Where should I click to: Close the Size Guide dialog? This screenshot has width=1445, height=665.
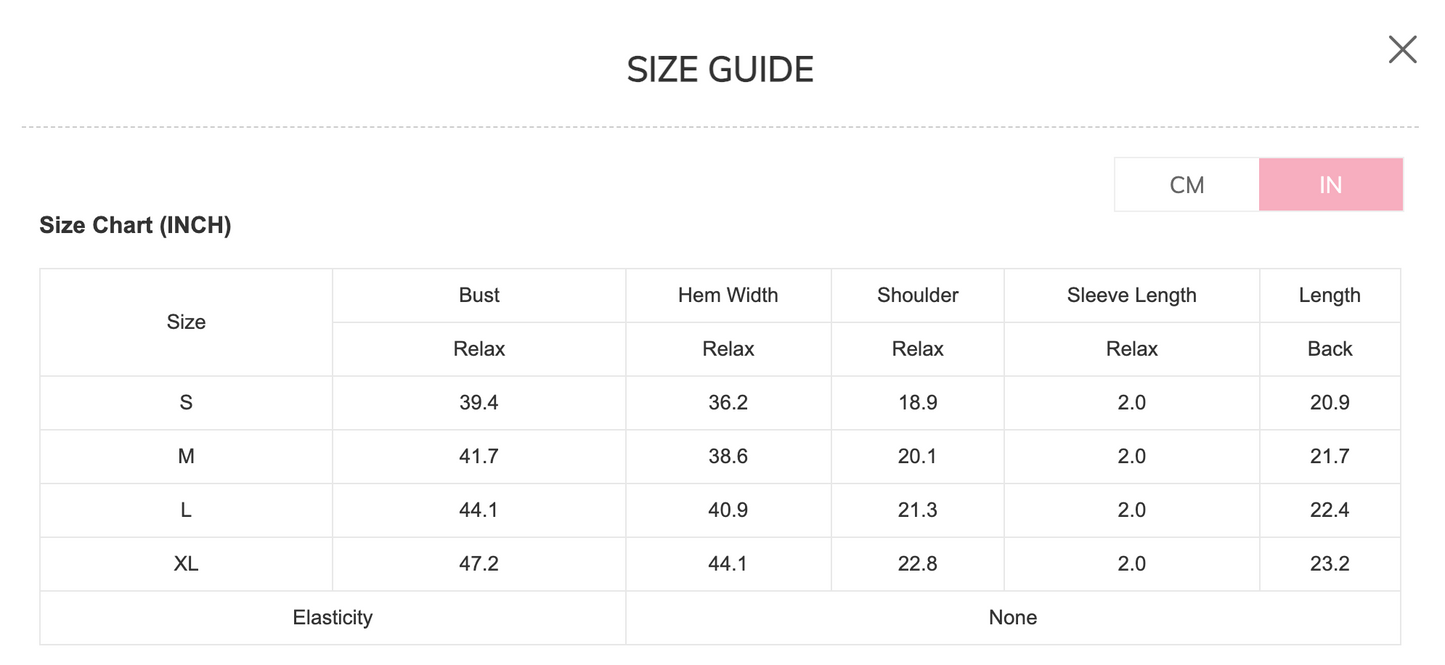(x=1402, y=49)
